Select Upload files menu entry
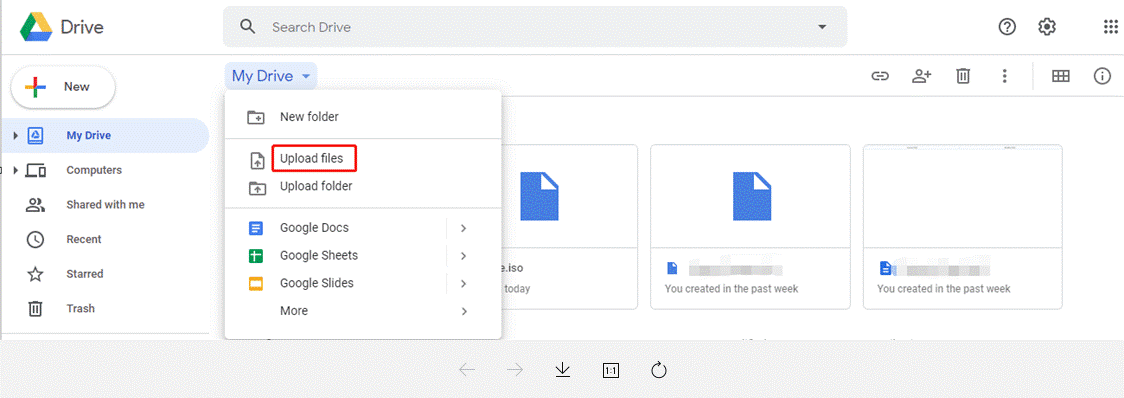The image size is (1124, 398). [363, 158]
